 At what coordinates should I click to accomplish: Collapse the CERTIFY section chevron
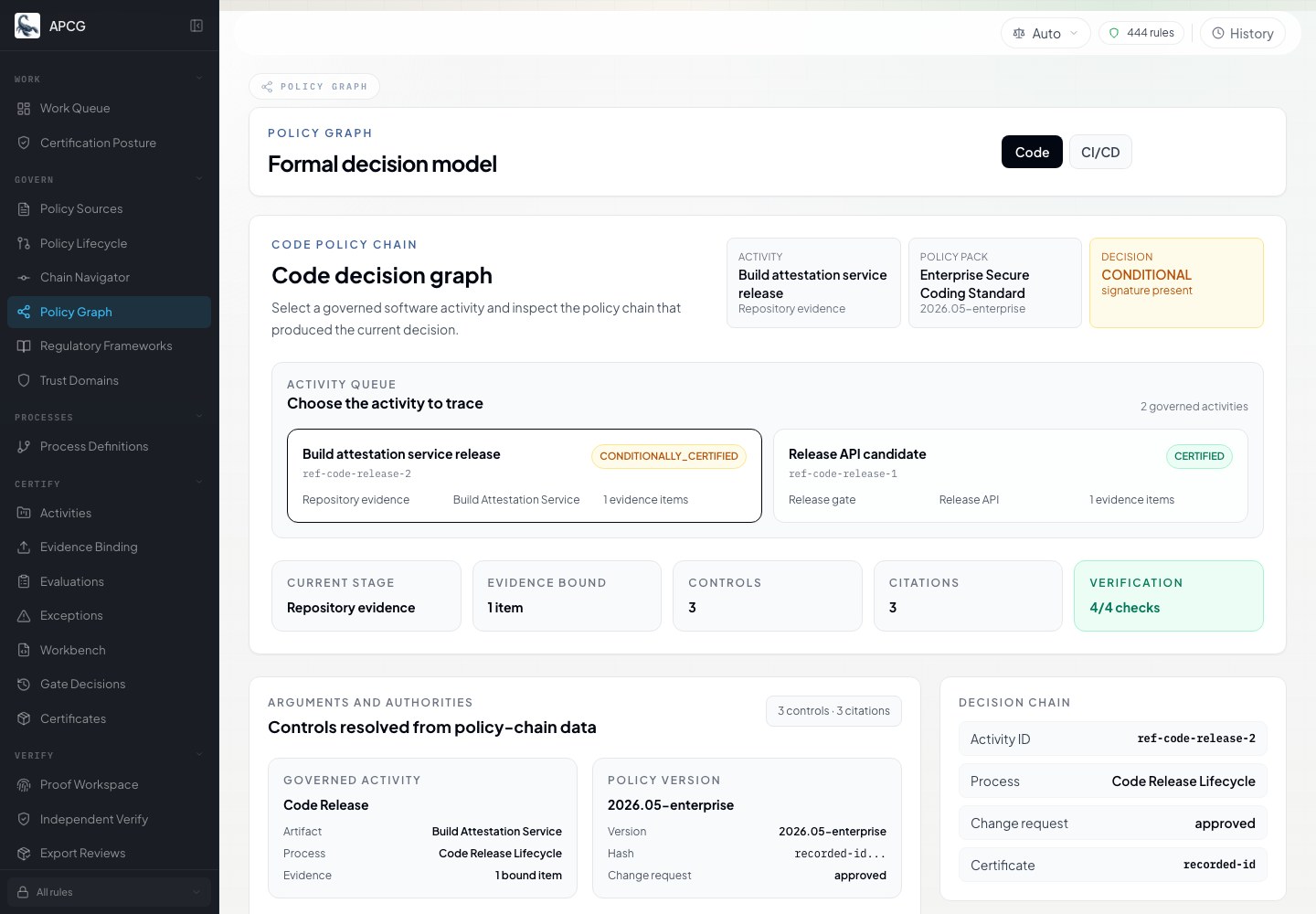click(199, 484)
